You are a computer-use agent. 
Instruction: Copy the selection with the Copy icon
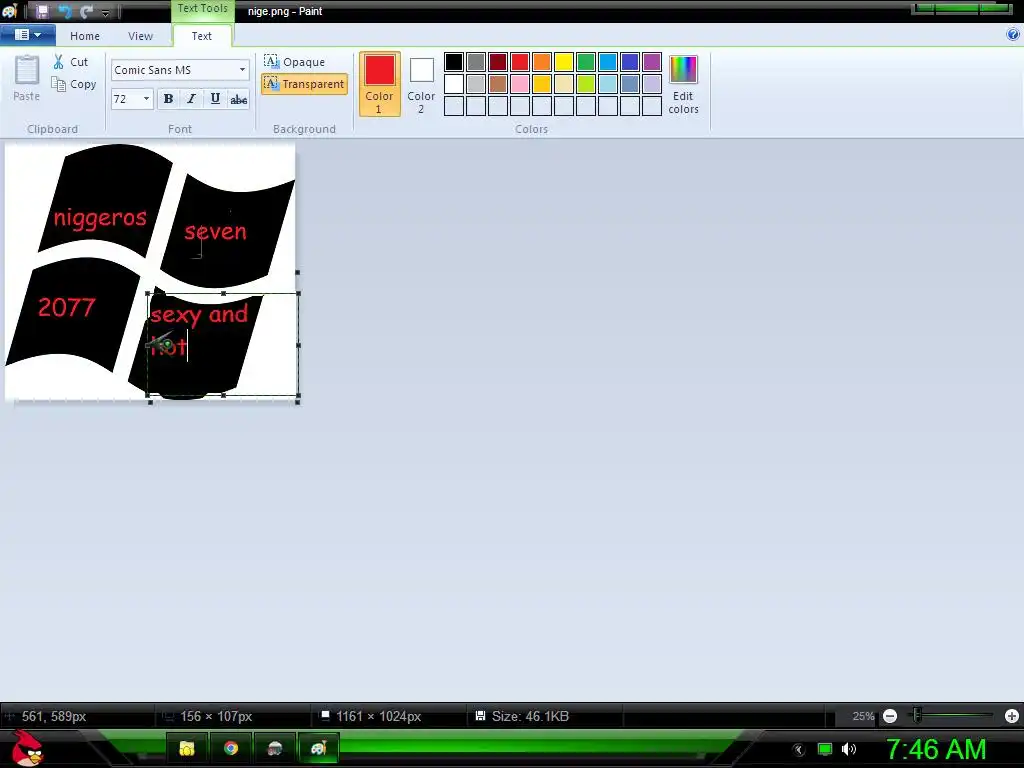[x=59, y=84]
